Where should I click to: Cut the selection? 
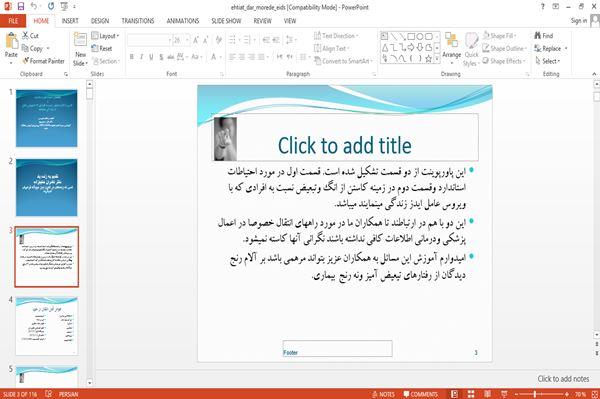[x=30, y=36]
